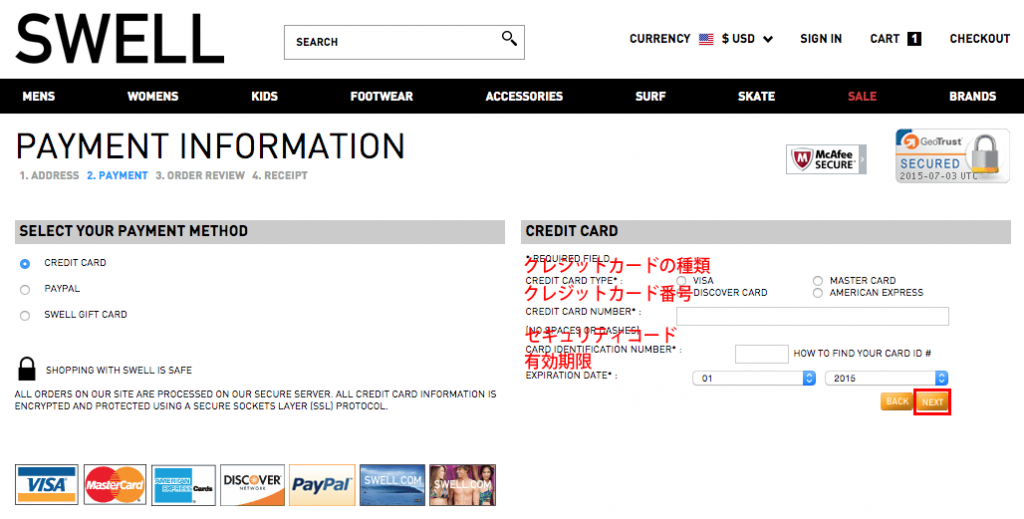Viewport: 1024px width, 519px height.
Task: Open the currency USD dropdown
Action: click(747, 39)
